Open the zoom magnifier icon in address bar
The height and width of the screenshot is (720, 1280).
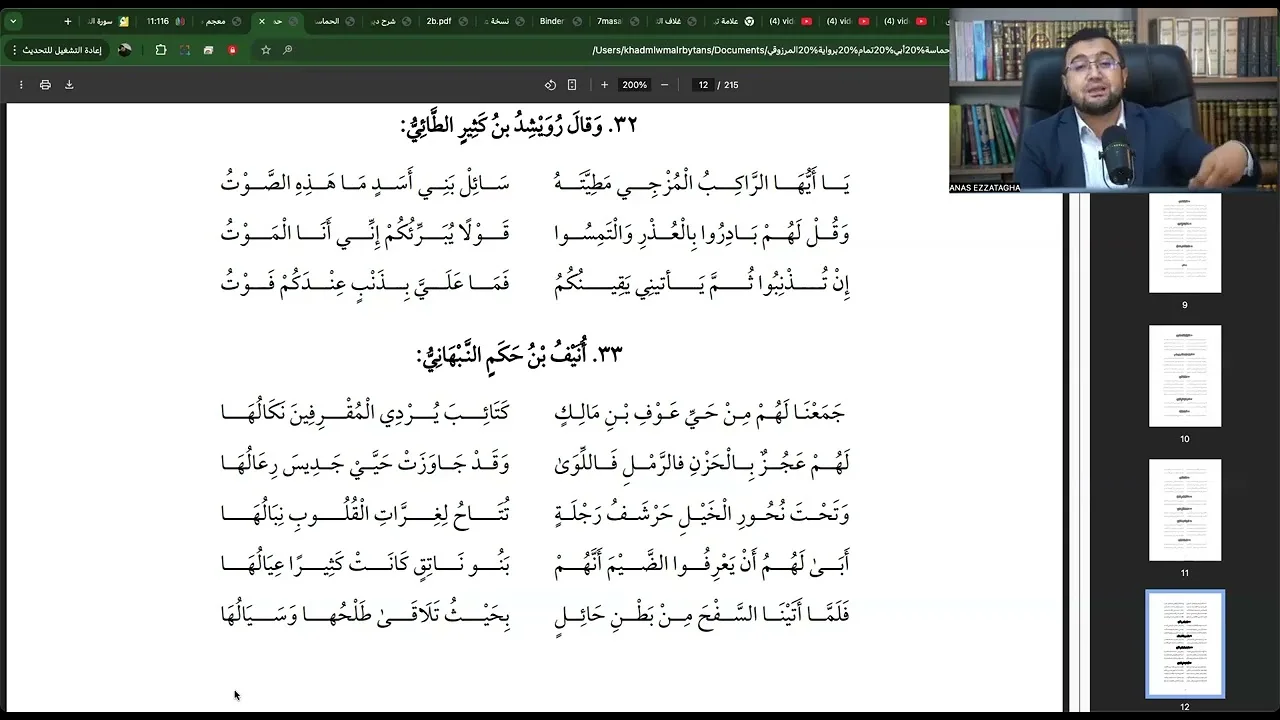(288, 50)
